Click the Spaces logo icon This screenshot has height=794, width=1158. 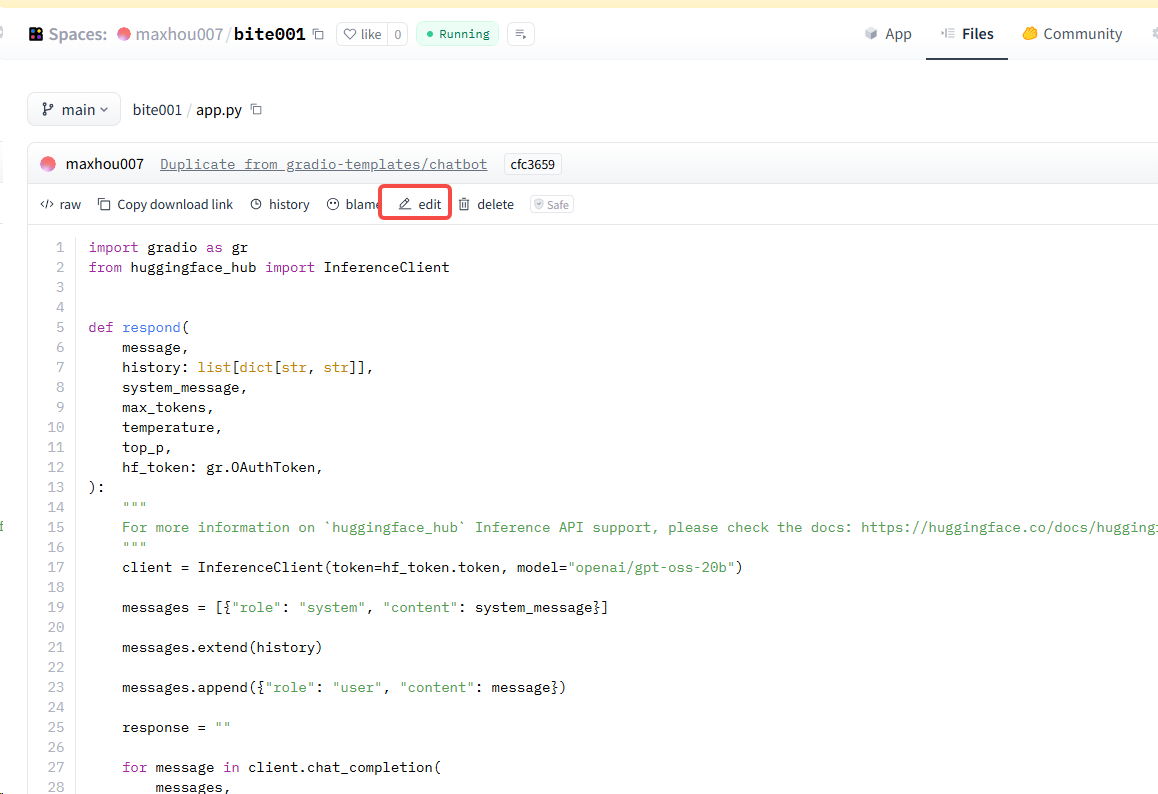click(x=35, y=34)
